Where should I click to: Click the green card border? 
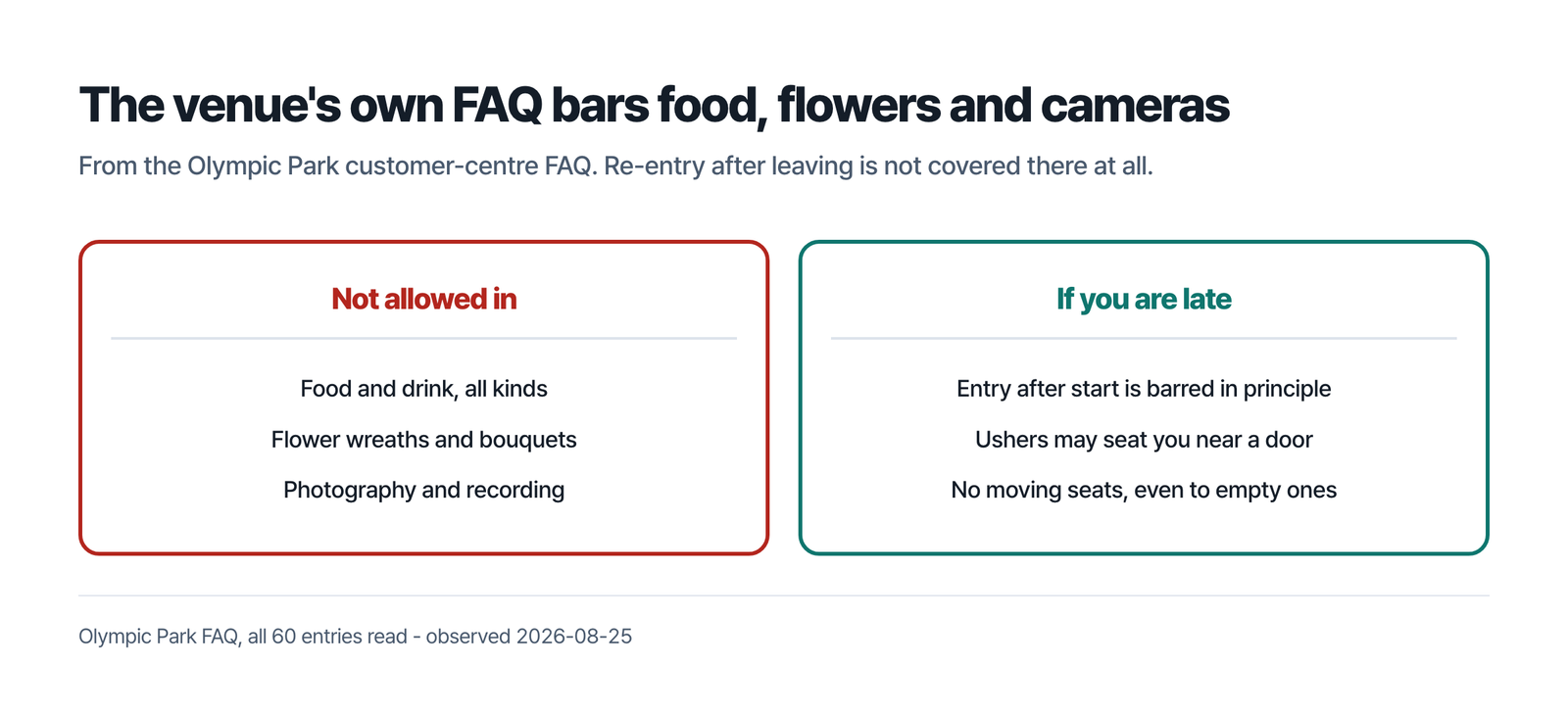tap(1144, 242)
